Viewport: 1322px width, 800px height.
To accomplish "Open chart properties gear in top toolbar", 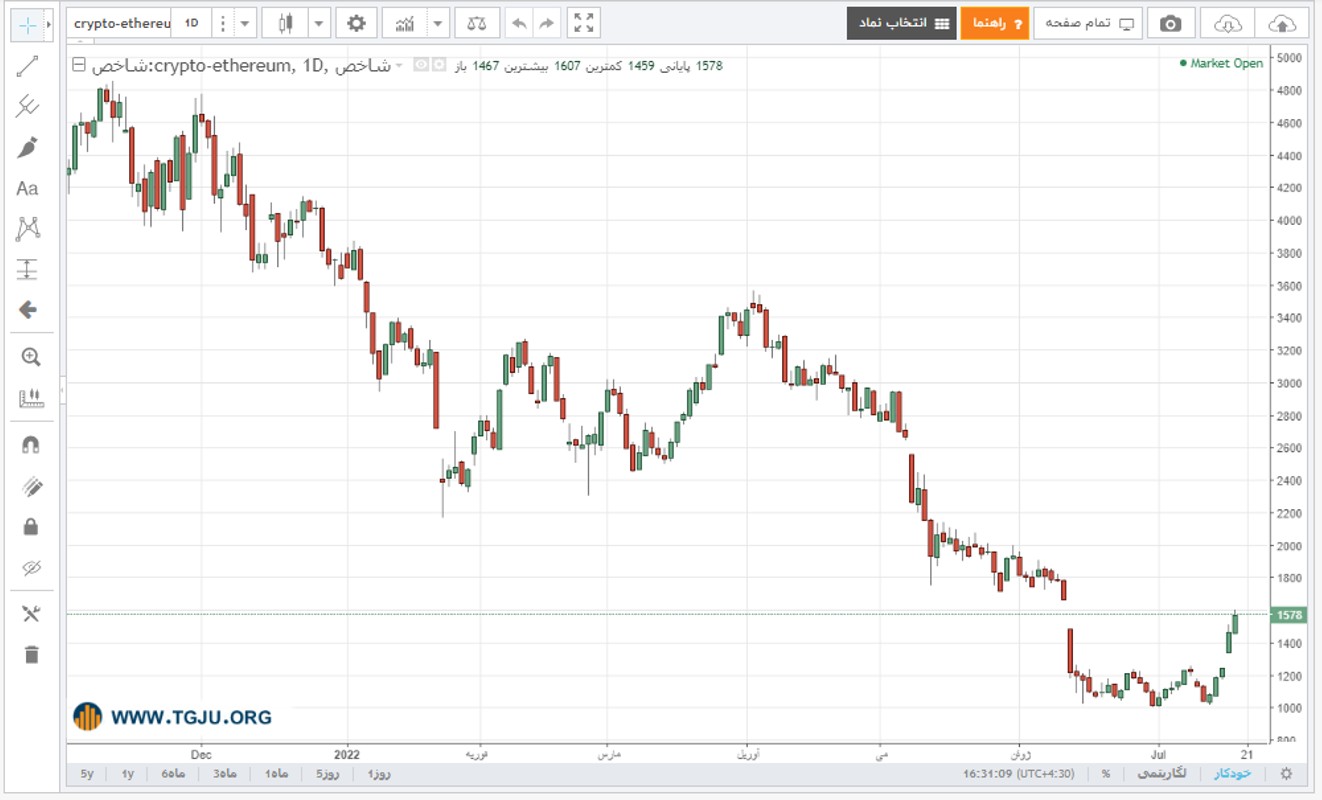I will pos(357,23).
